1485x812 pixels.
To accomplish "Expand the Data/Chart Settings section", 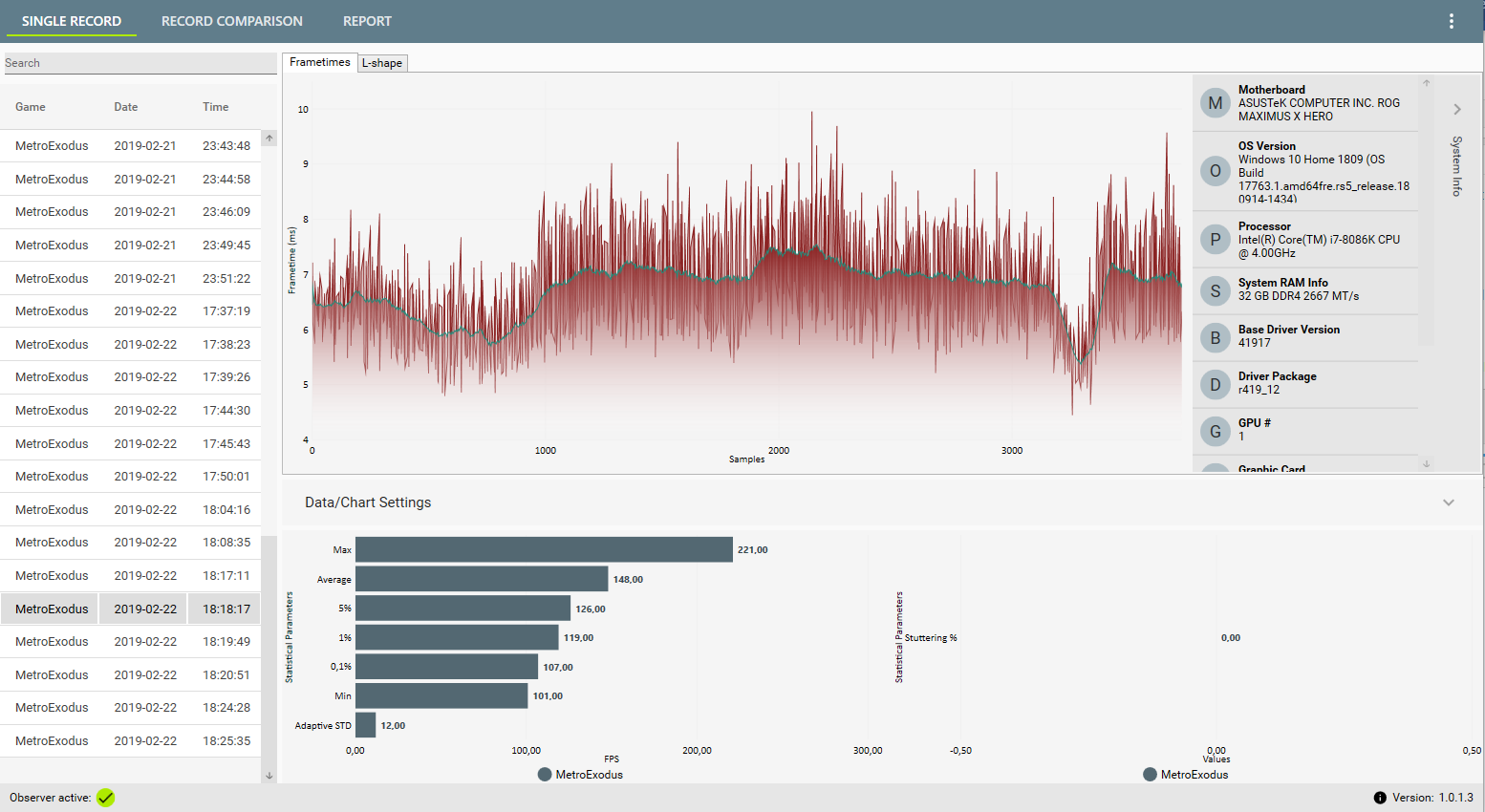I will coord(1449,502).
